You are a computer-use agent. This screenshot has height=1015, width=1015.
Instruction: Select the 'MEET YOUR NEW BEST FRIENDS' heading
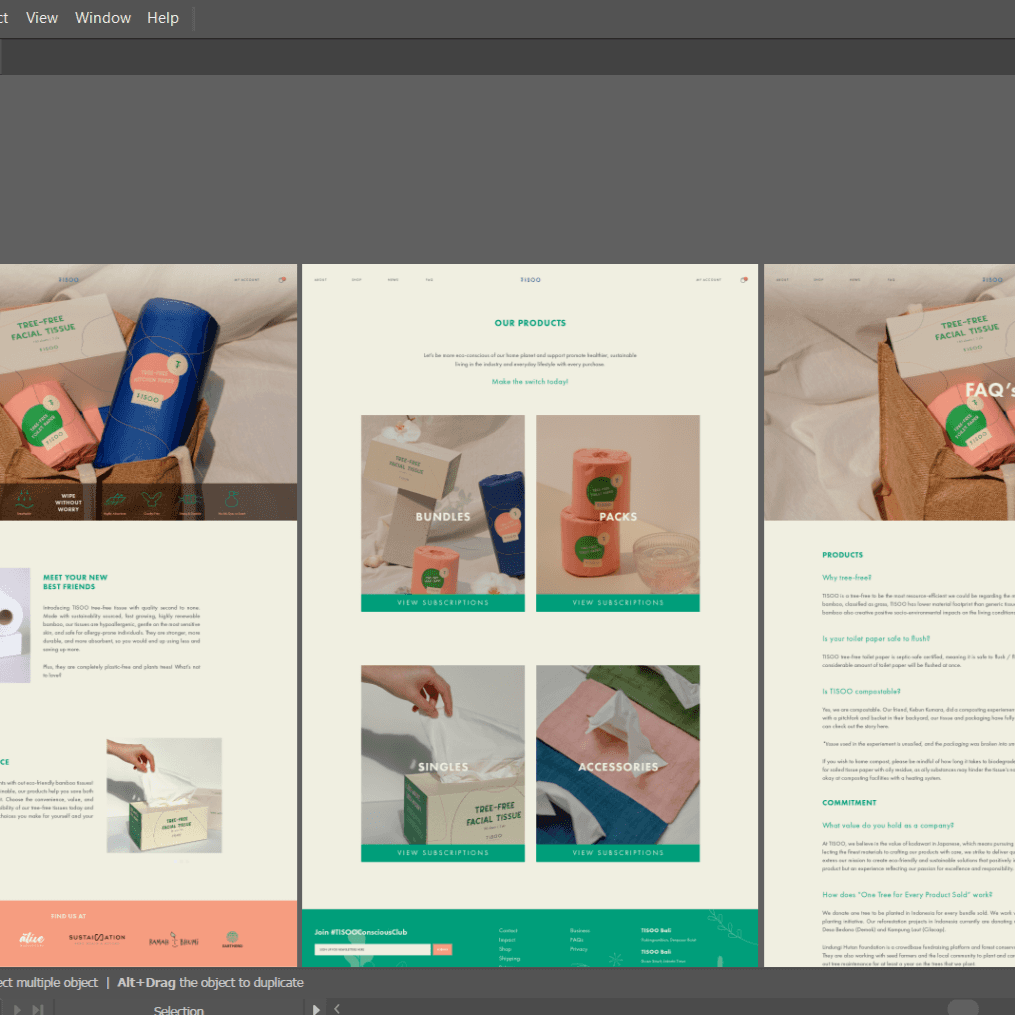tap(75, 582)
